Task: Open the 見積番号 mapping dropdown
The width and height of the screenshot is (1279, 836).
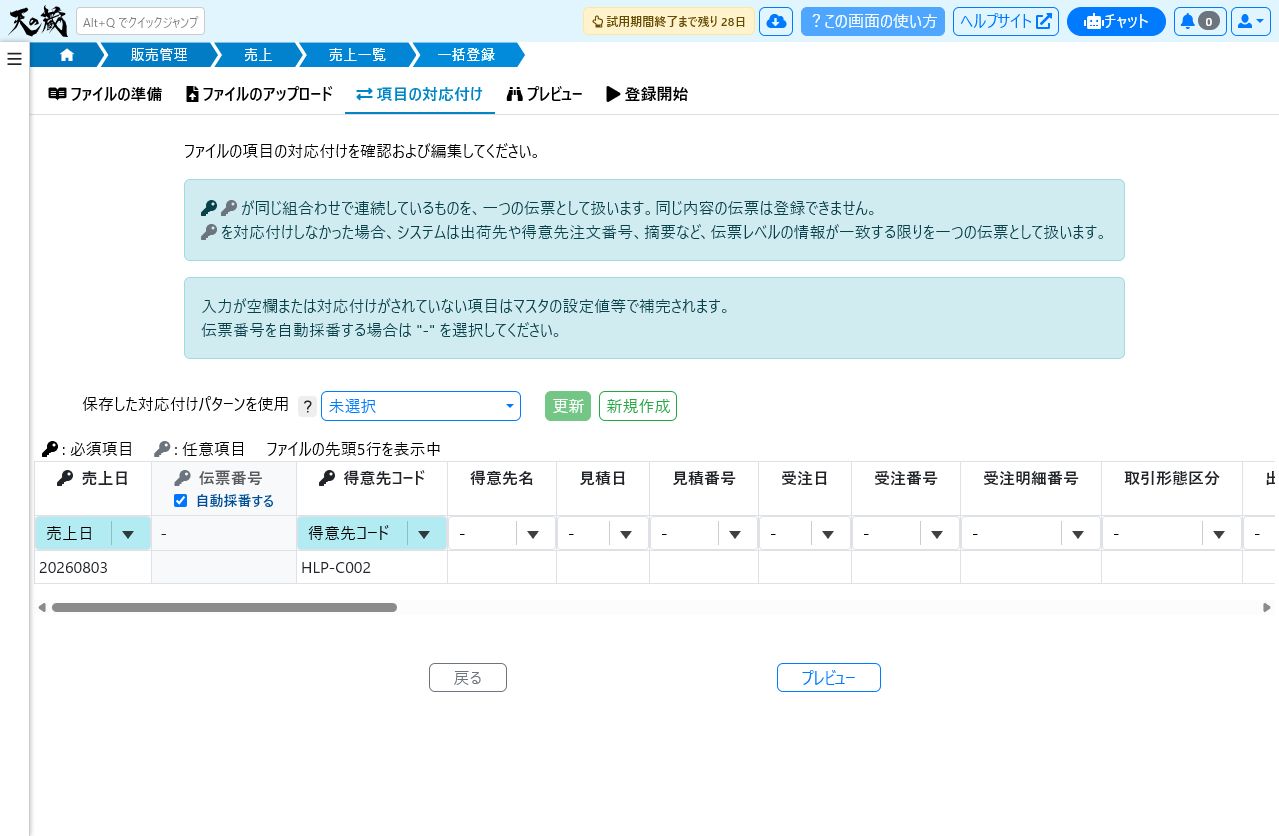Action: (704, 534)
